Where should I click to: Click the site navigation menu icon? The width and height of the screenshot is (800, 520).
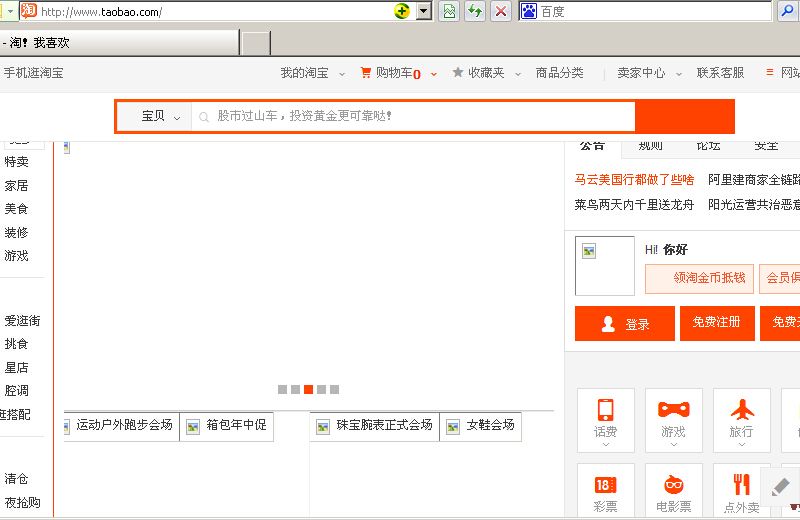pos(770,72)
